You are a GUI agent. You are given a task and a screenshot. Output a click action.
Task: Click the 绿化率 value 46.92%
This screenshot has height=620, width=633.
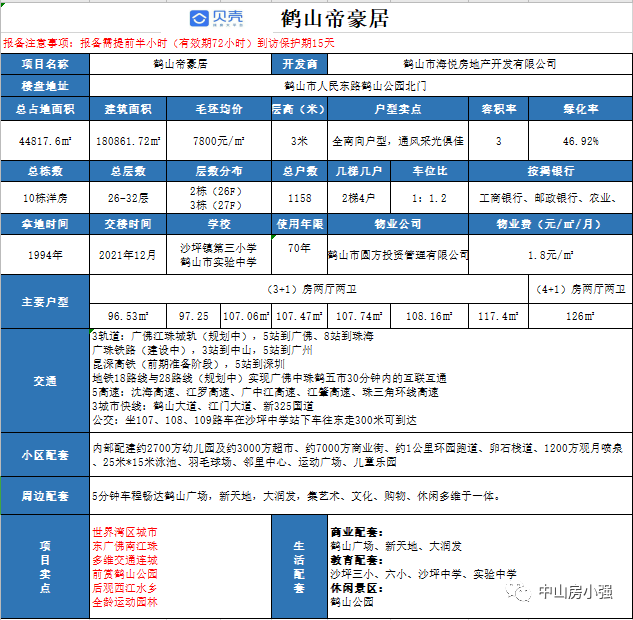tap(580, 141)
